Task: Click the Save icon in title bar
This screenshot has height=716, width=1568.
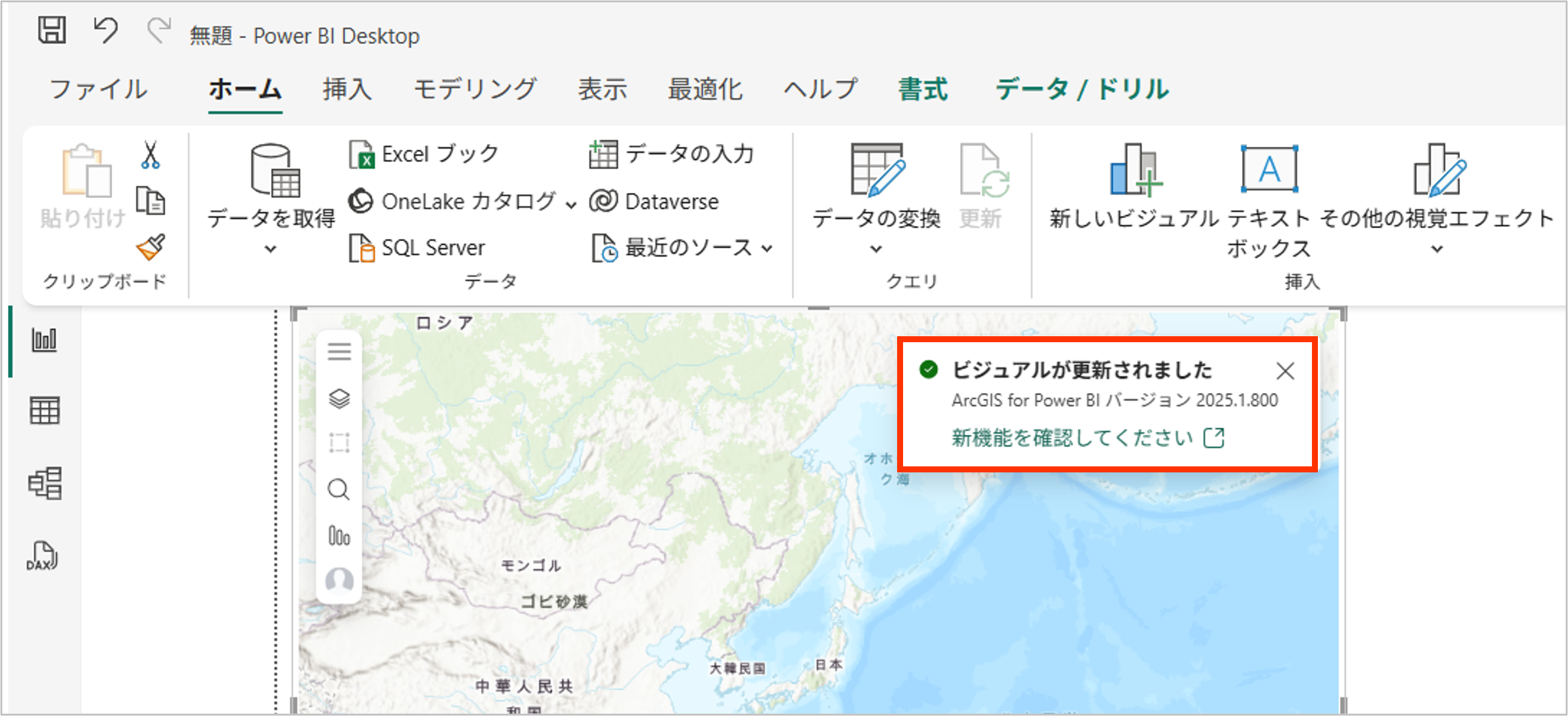Action: 52,30
